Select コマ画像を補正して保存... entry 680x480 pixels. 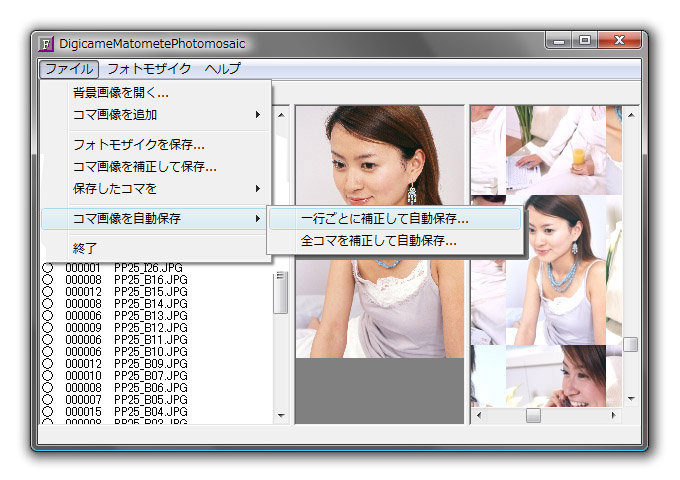[x=145, y=166]
